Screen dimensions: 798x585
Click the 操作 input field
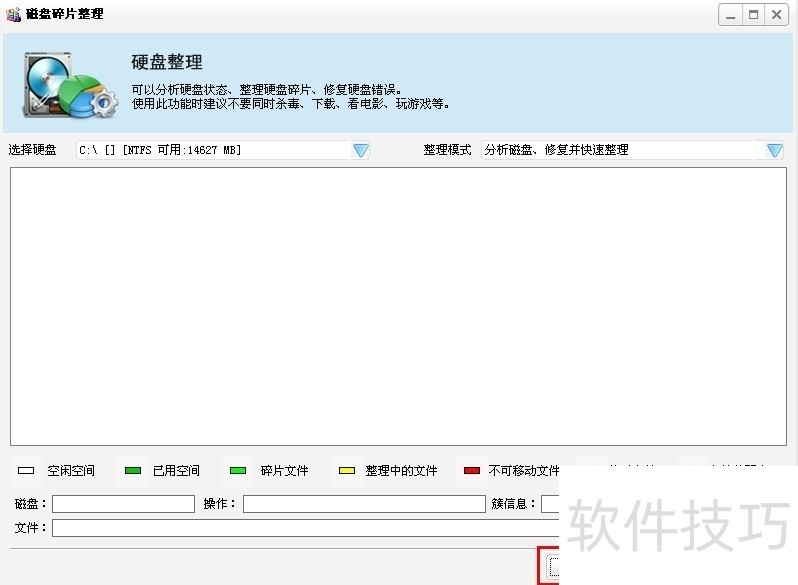[x=364, y=504]
